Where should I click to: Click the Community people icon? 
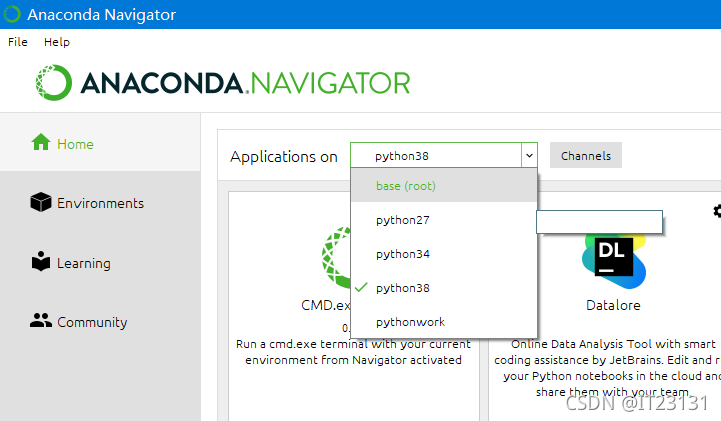[x=41, y=320]
